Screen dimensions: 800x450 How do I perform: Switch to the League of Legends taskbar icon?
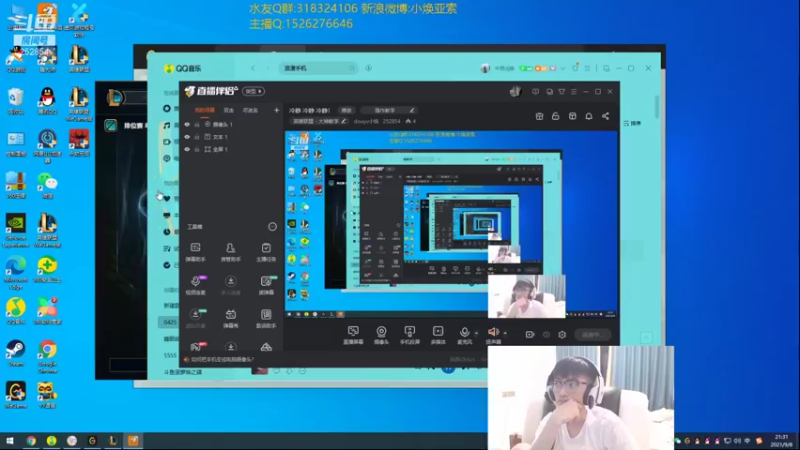[x=113, y=441]
